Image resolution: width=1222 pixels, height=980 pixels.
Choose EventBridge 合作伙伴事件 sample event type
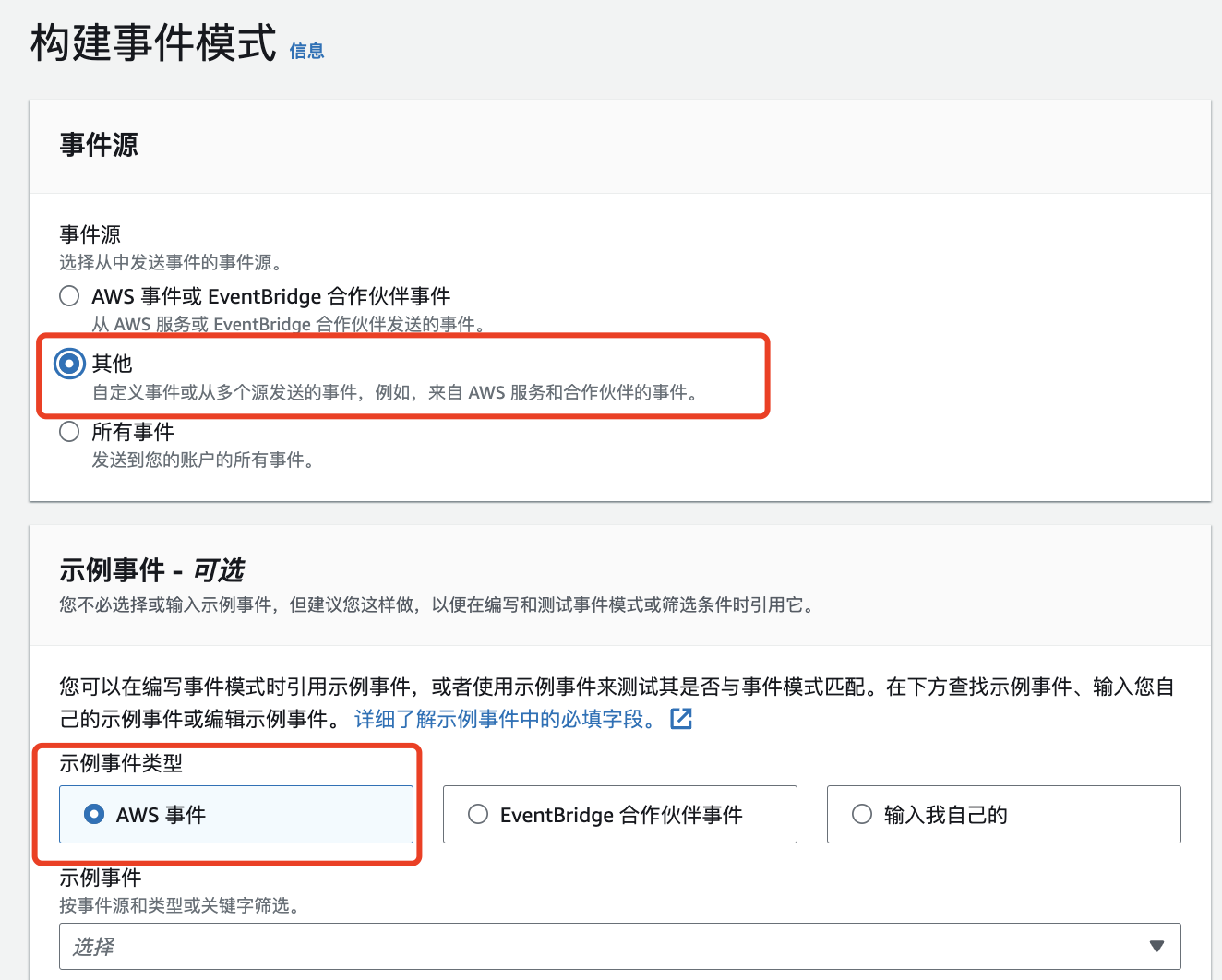(620, 814)
